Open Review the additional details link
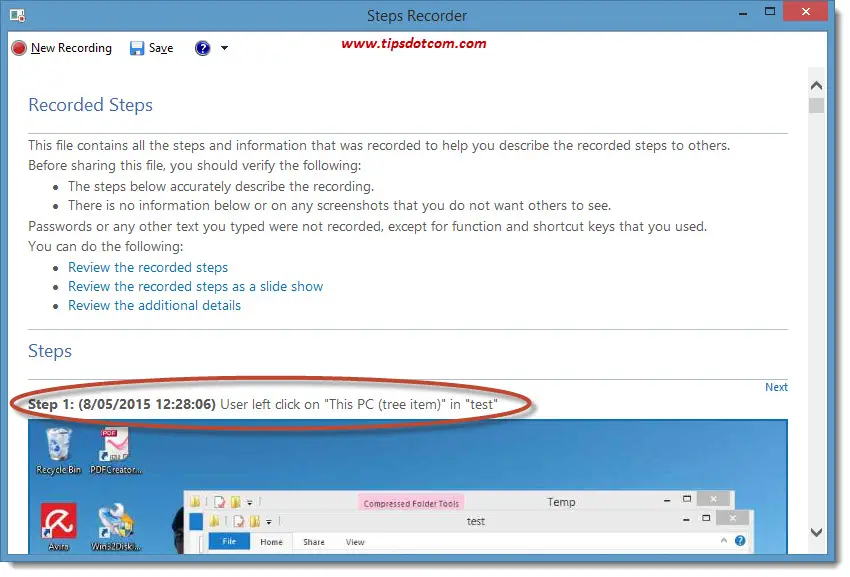This screenshot has height=577, width=850. click(x=154, y=305)
